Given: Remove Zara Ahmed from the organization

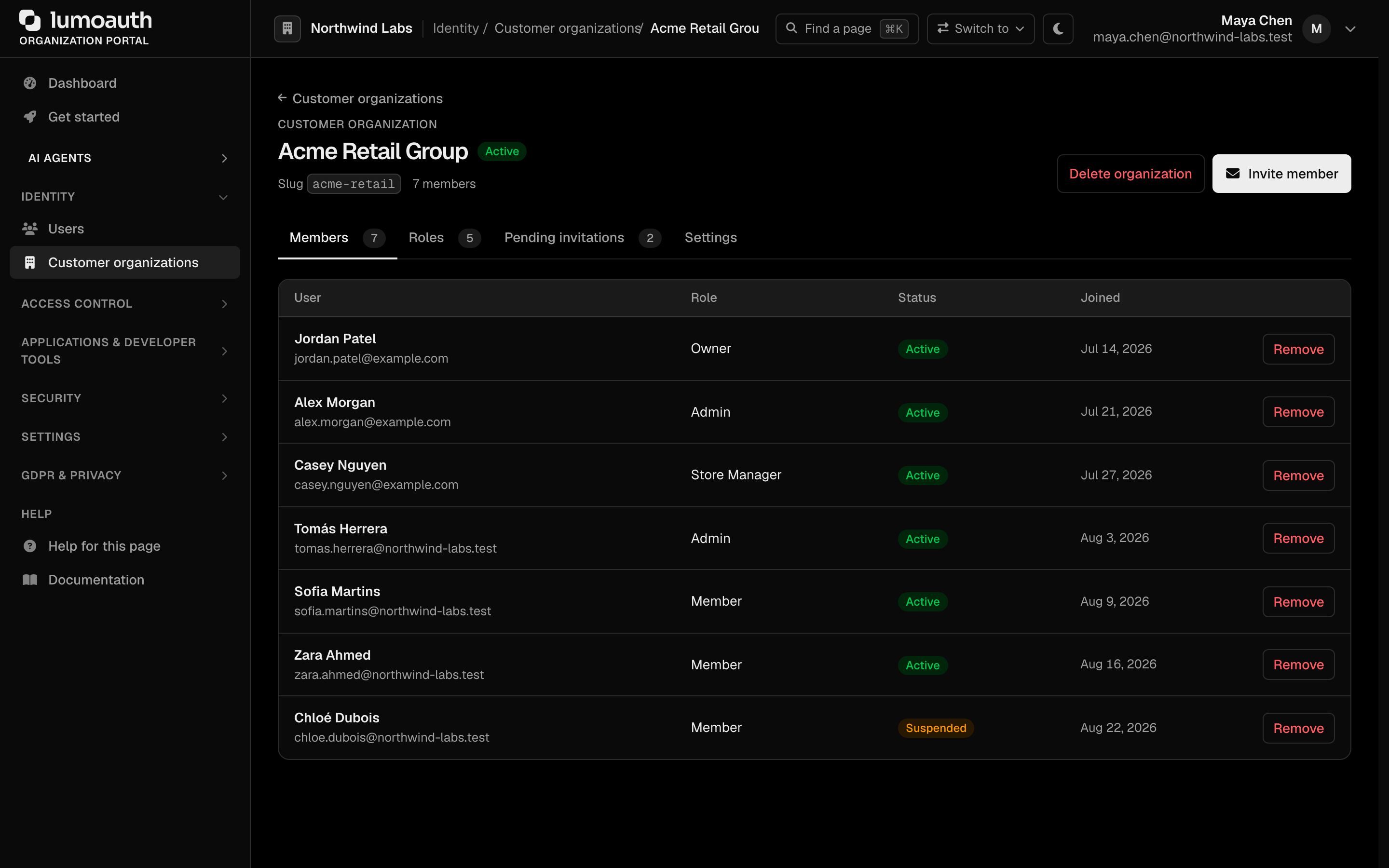Looking at the screenshot, I should tap(1298, 665).
